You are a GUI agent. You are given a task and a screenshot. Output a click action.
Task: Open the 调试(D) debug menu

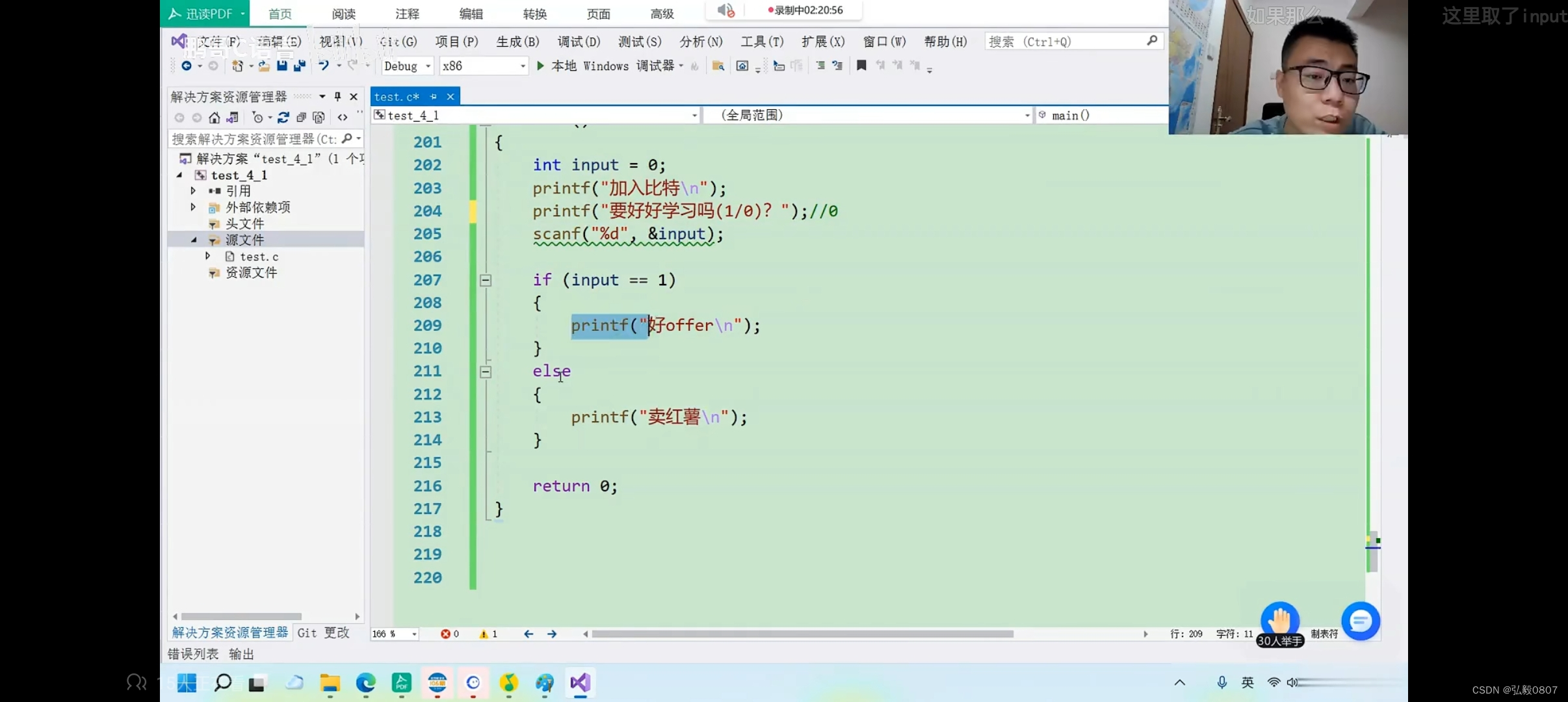coord(579,42)
